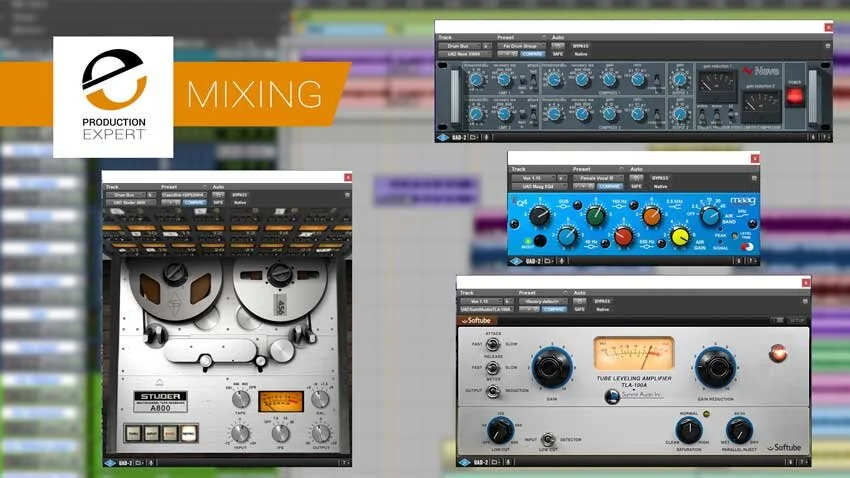Click the orange VU meter on Studer A800
This screenshot has width=850, height=478.
click(x=281, y=402)
